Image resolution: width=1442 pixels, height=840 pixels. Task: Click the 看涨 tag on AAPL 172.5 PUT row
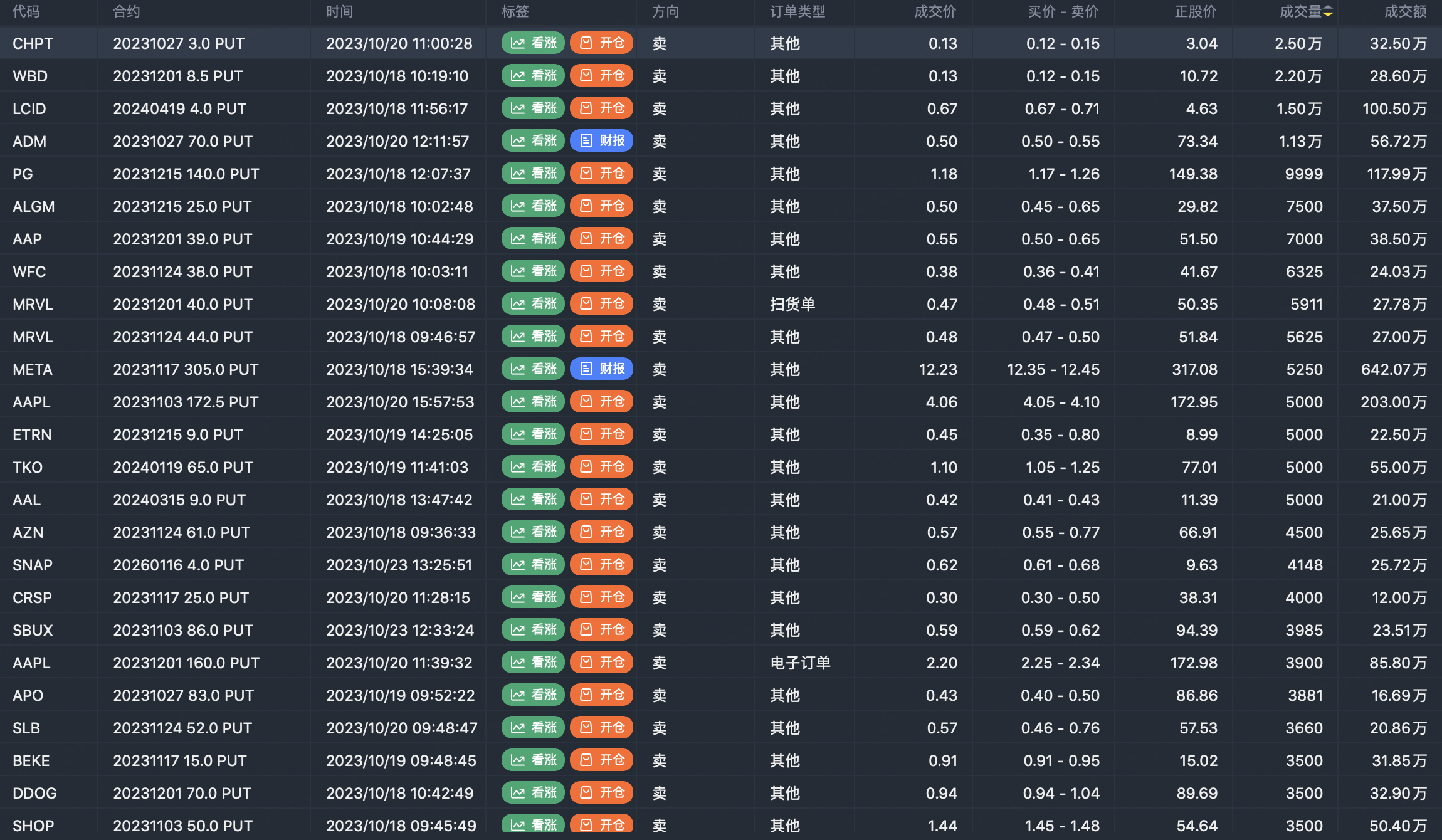coord(533,402)
